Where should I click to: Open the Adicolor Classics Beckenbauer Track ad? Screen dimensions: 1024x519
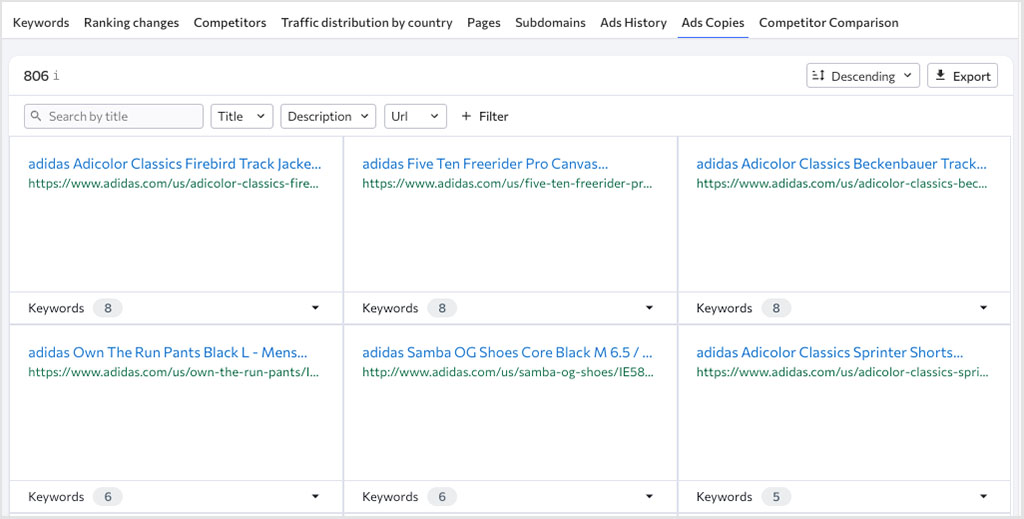point(841,164)
